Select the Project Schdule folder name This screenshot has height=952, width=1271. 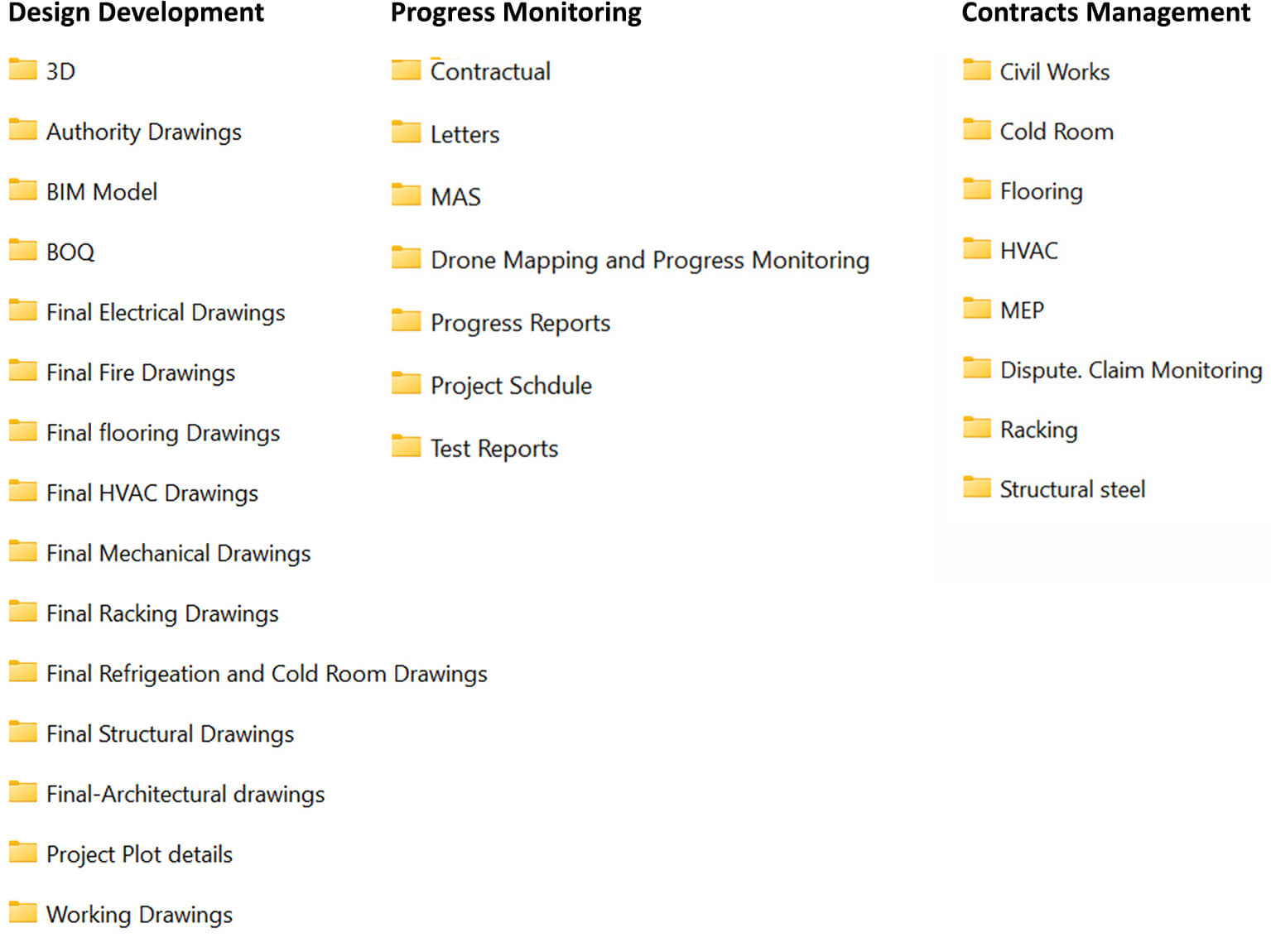(x=511, y=386)
